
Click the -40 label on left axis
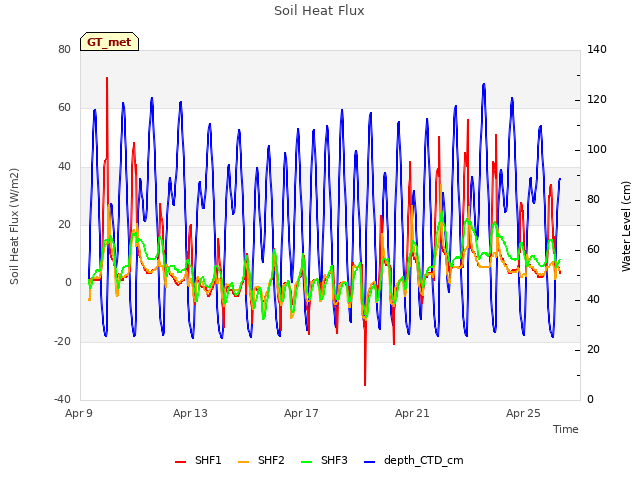tap(62, 400)
